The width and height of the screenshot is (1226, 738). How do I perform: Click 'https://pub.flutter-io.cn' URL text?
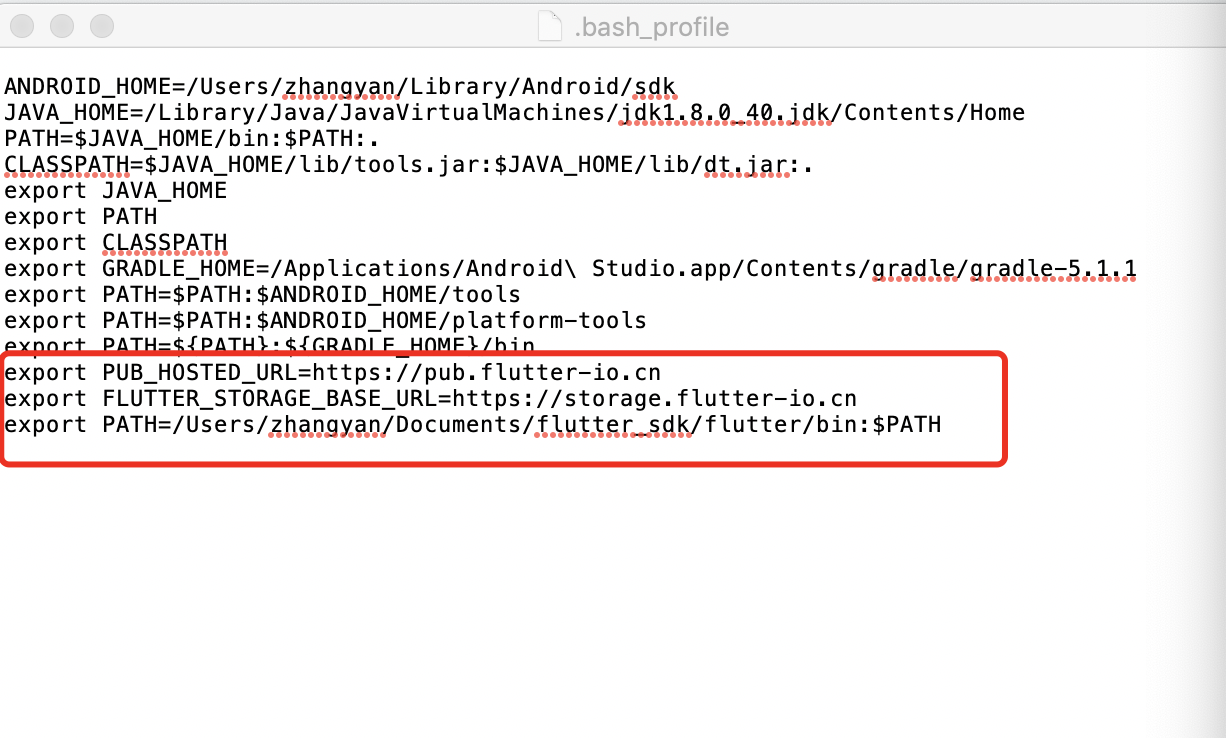(486, 373)
